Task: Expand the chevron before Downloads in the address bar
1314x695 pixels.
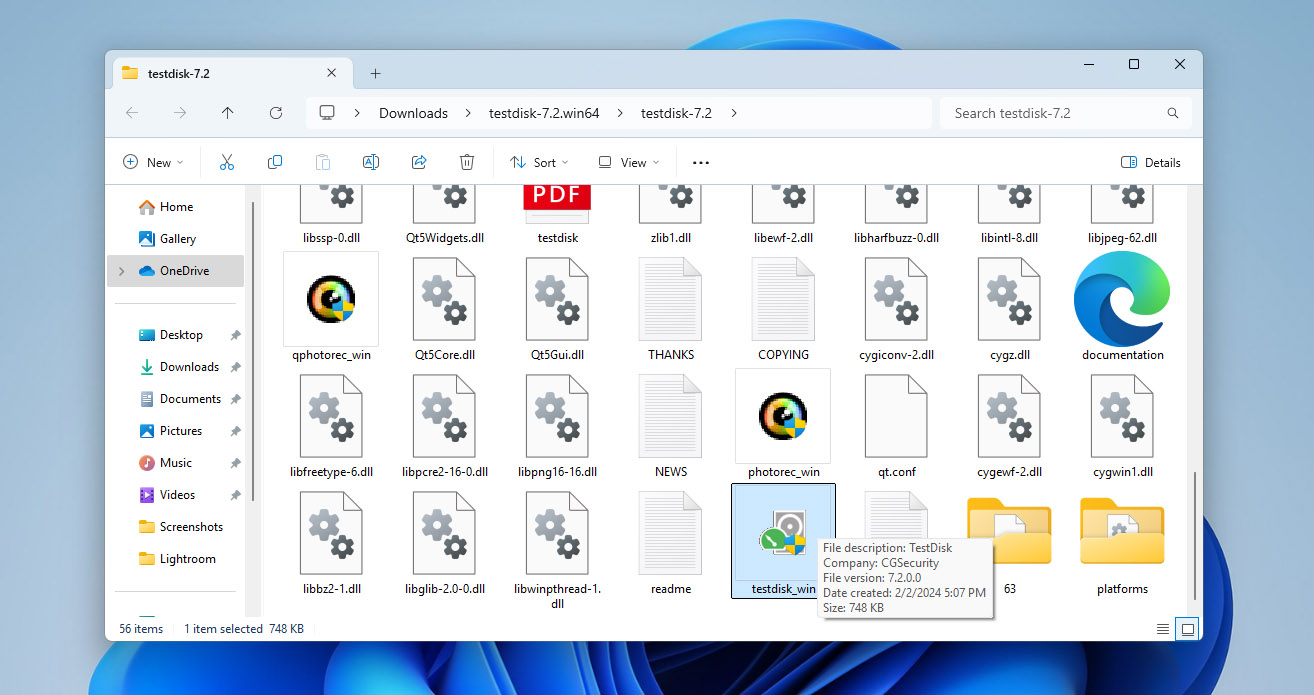Action: click(357, 113)
